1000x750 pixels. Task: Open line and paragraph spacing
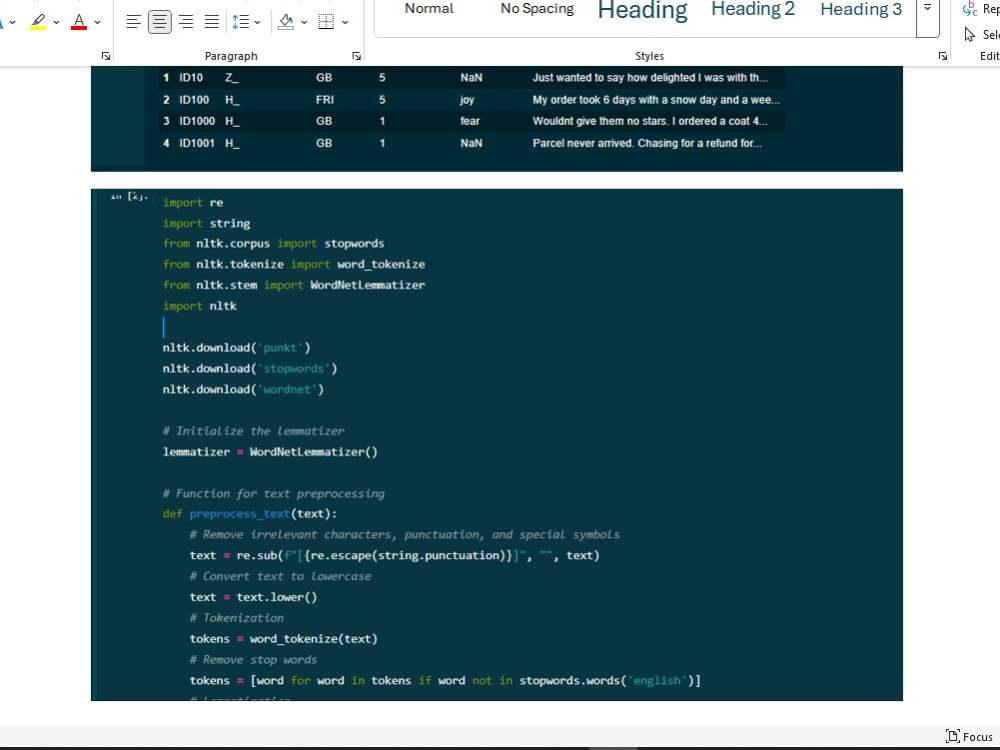pos(240,22)
